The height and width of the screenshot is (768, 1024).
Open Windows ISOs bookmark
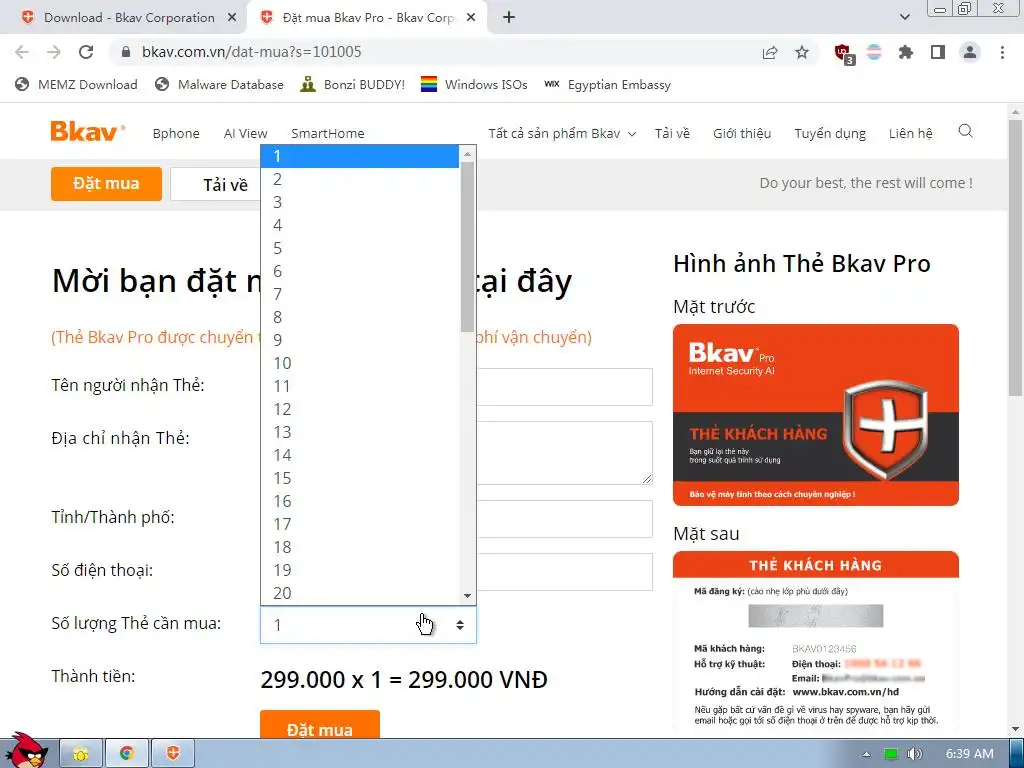[x=474, y=84]
